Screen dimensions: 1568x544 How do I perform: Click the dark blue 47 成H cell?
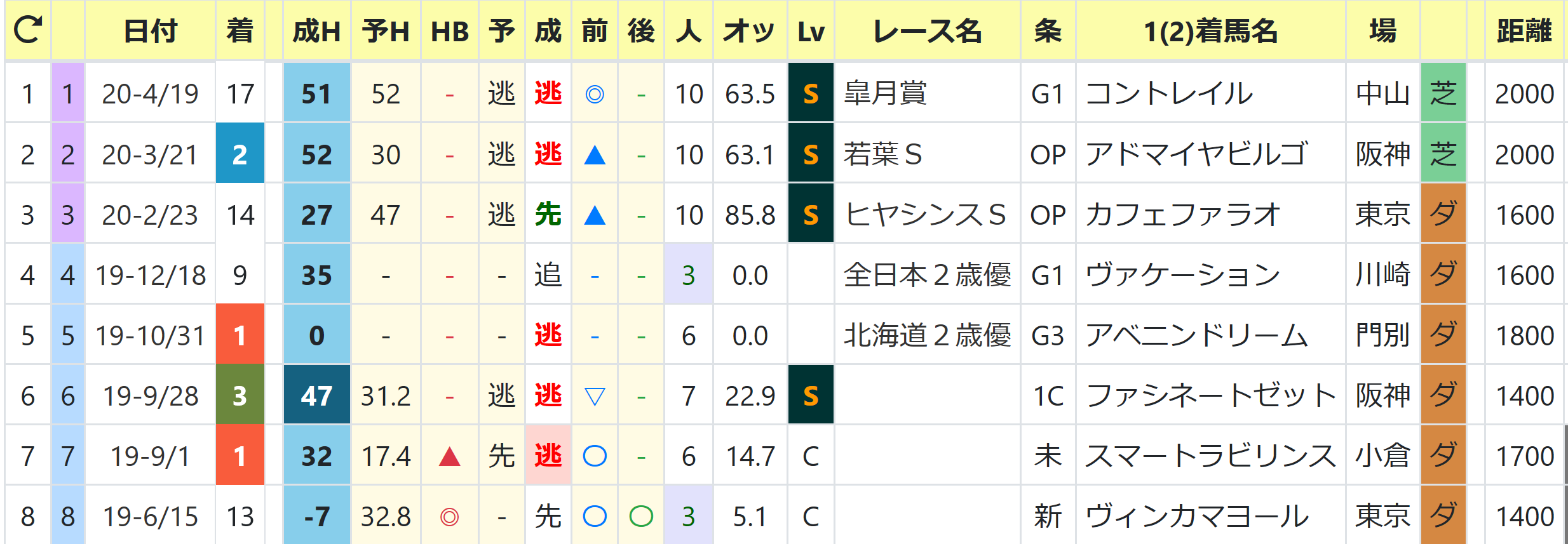(x=316, y=396)
